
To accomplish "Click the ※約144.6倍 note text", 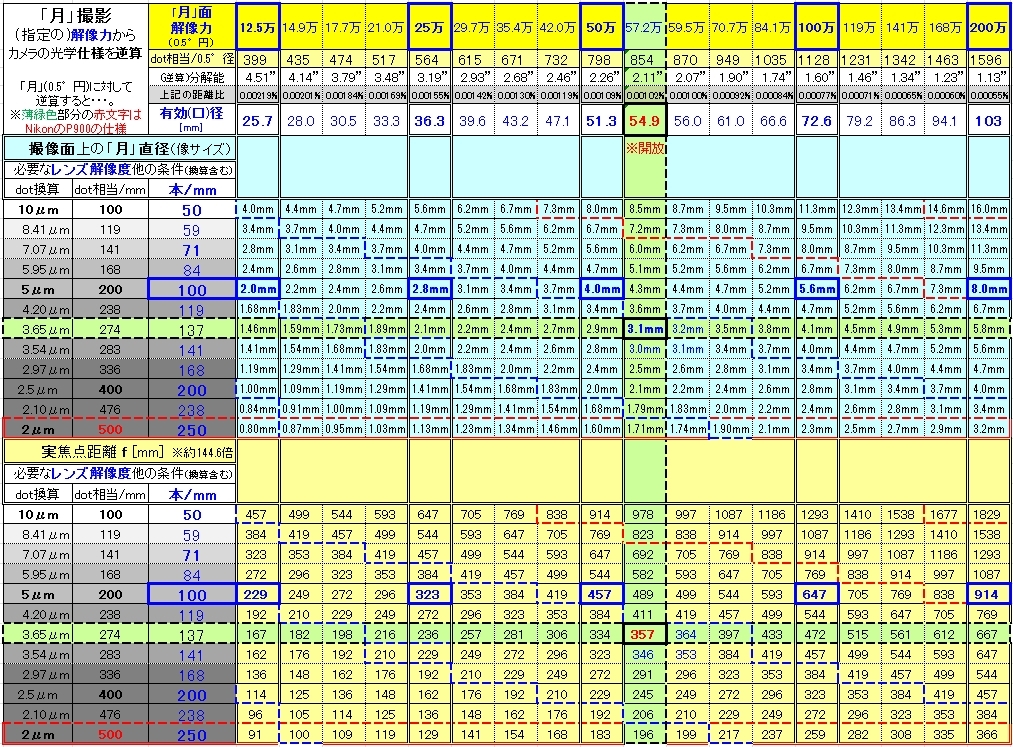I will point(202,453).
